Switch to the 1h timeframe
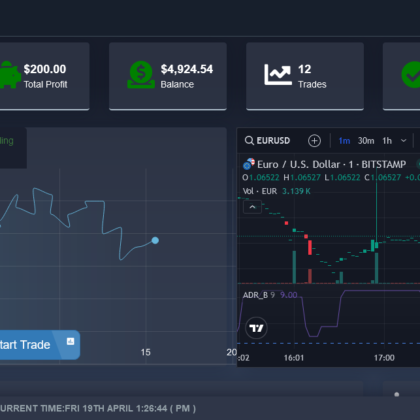 pos(387,141)
